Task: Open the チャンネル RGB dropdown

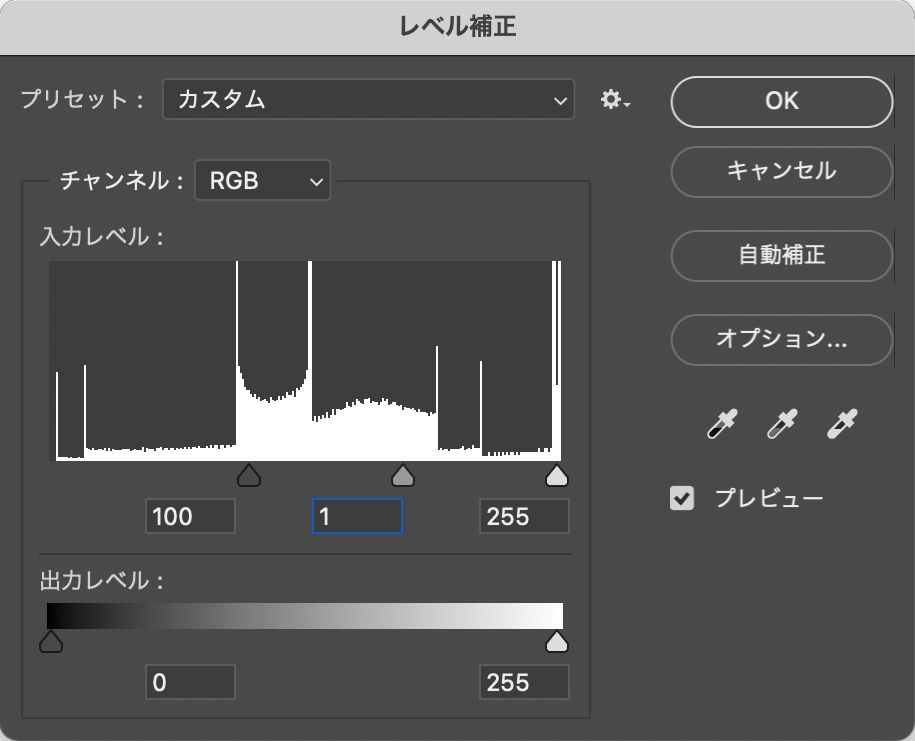Action: (262, 181)
